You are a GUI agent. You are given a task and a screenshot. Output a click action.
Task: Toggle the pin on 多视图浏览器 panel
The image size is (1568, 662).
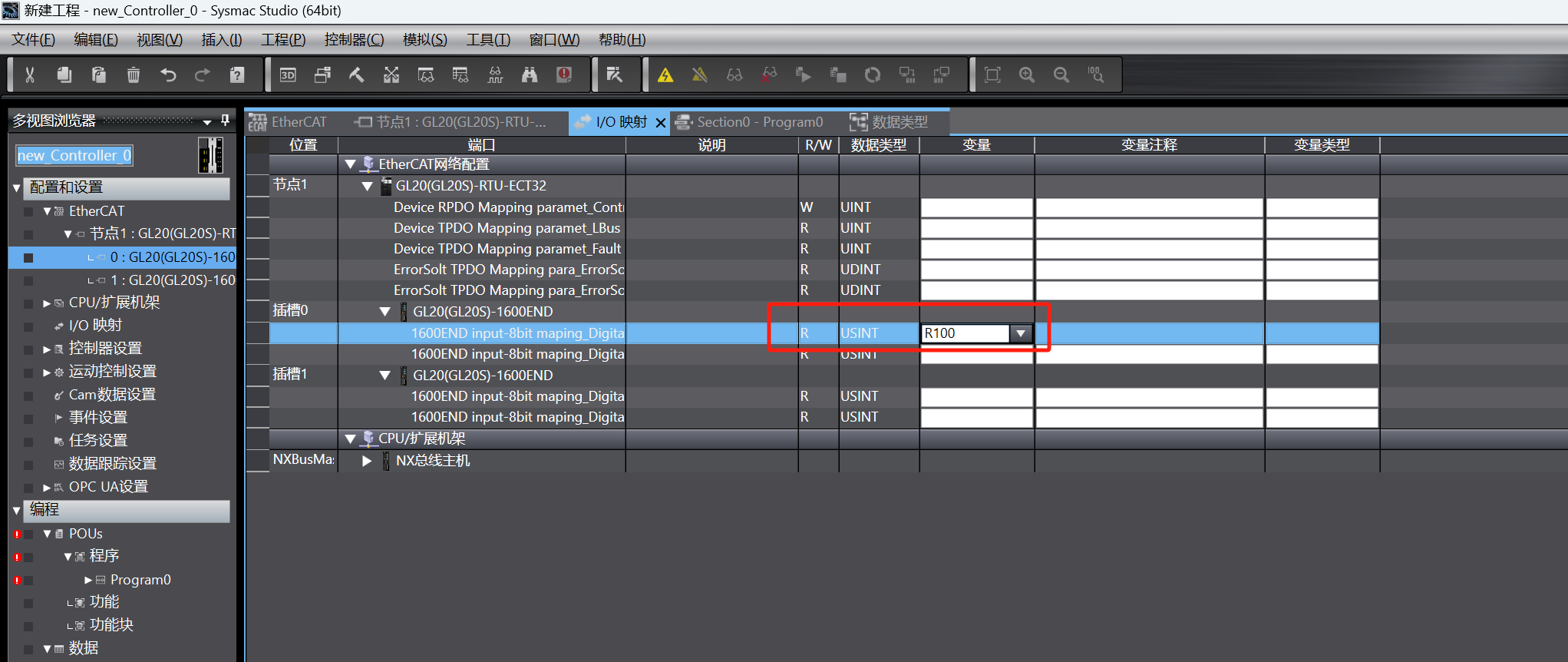click(225, 121)
